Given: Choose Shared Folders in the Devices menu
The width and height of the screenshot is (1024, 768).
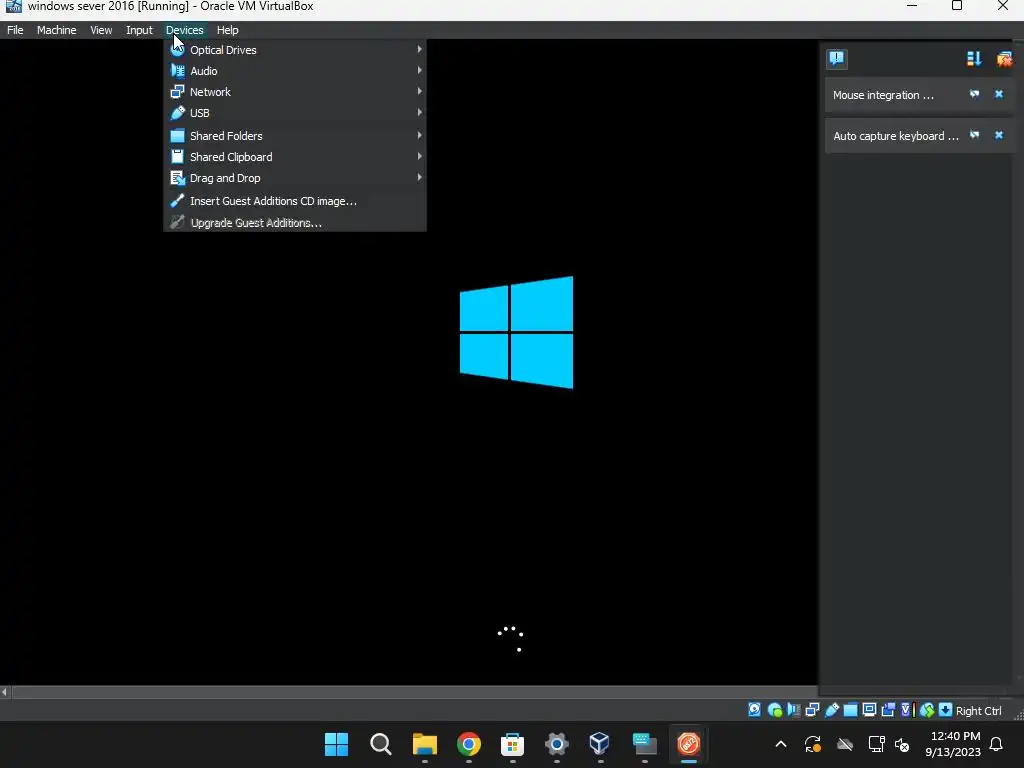Looking at the screenshot, I should 295,136.
